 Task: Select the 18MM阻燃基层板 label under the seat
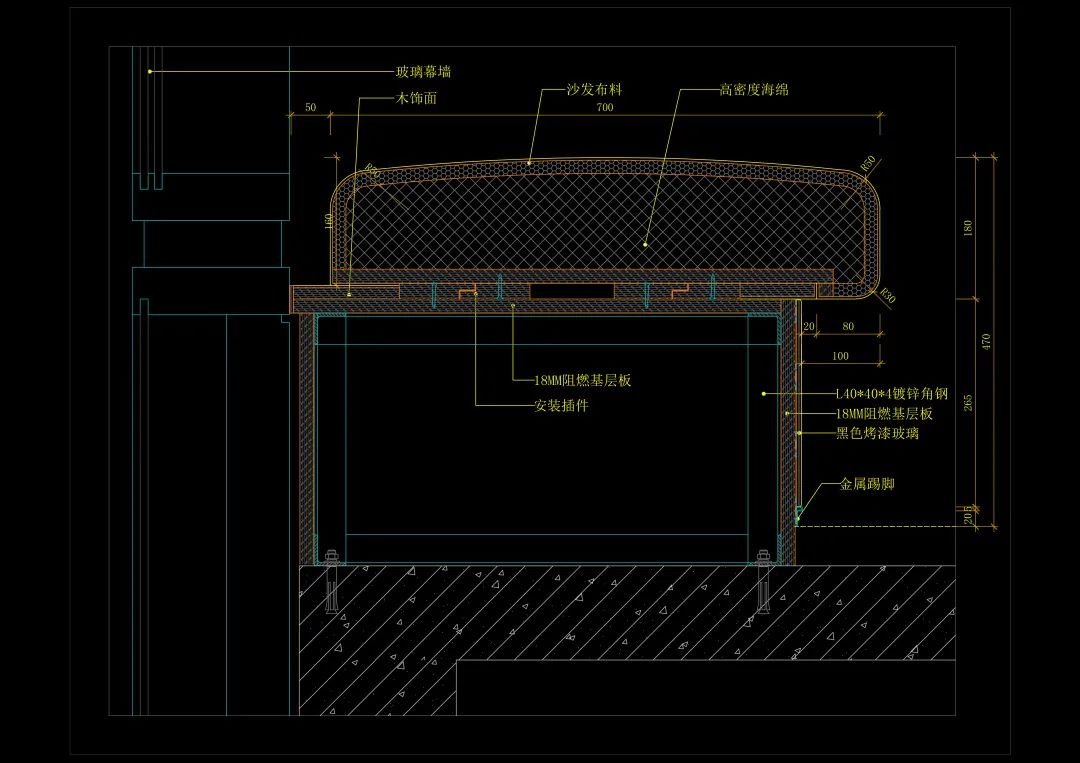tap(583, 380)
